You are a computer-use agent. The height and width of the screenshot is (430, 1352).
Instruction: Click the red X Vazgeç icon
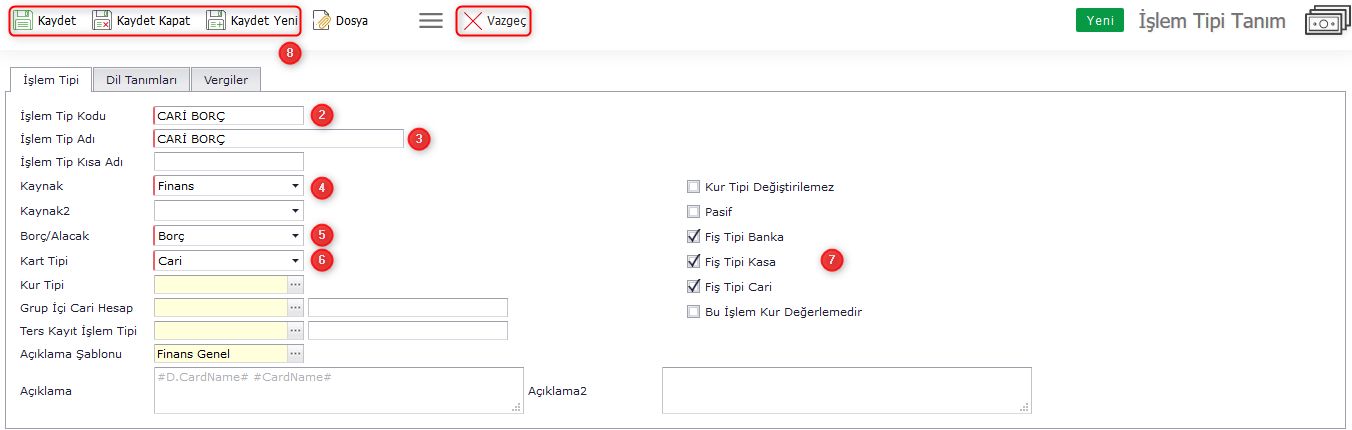pos(472,20)
